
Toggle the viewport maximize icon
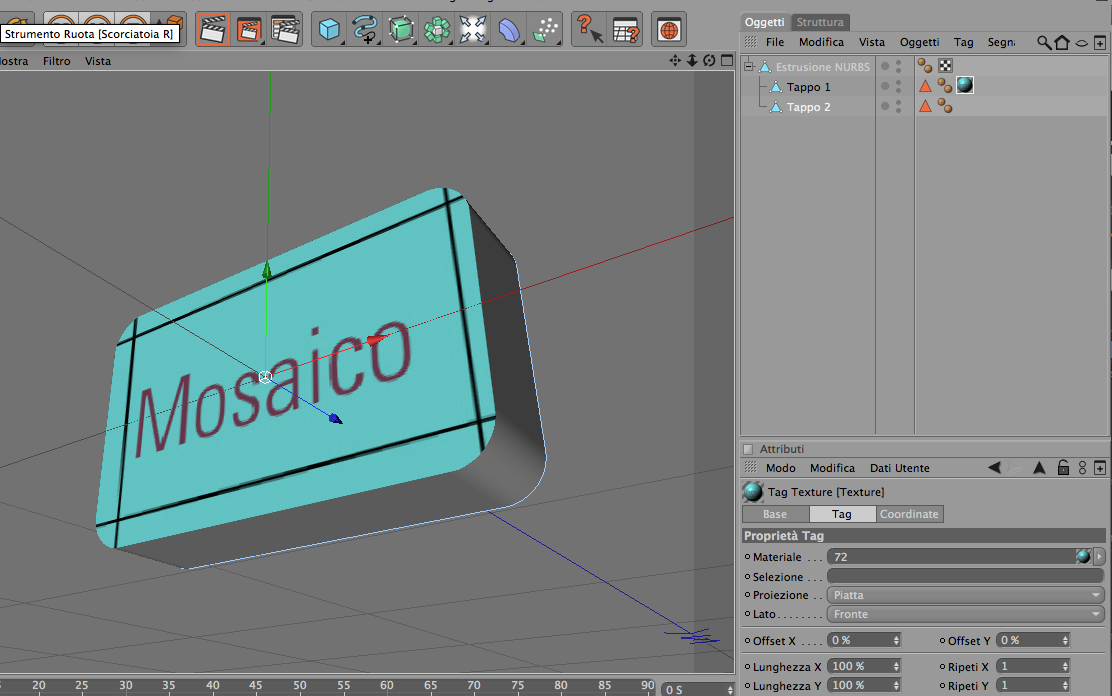727,60
